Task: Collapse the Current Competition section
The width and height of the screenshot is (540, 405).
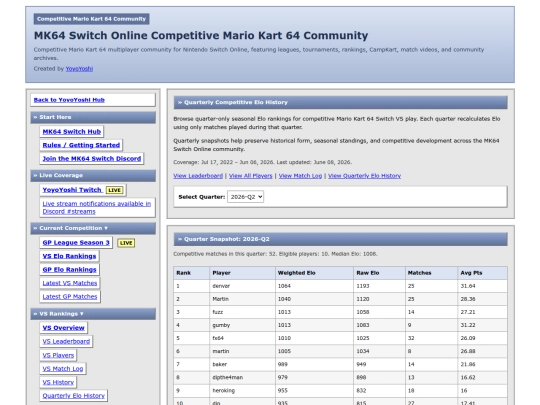Action: click(93, 228)
